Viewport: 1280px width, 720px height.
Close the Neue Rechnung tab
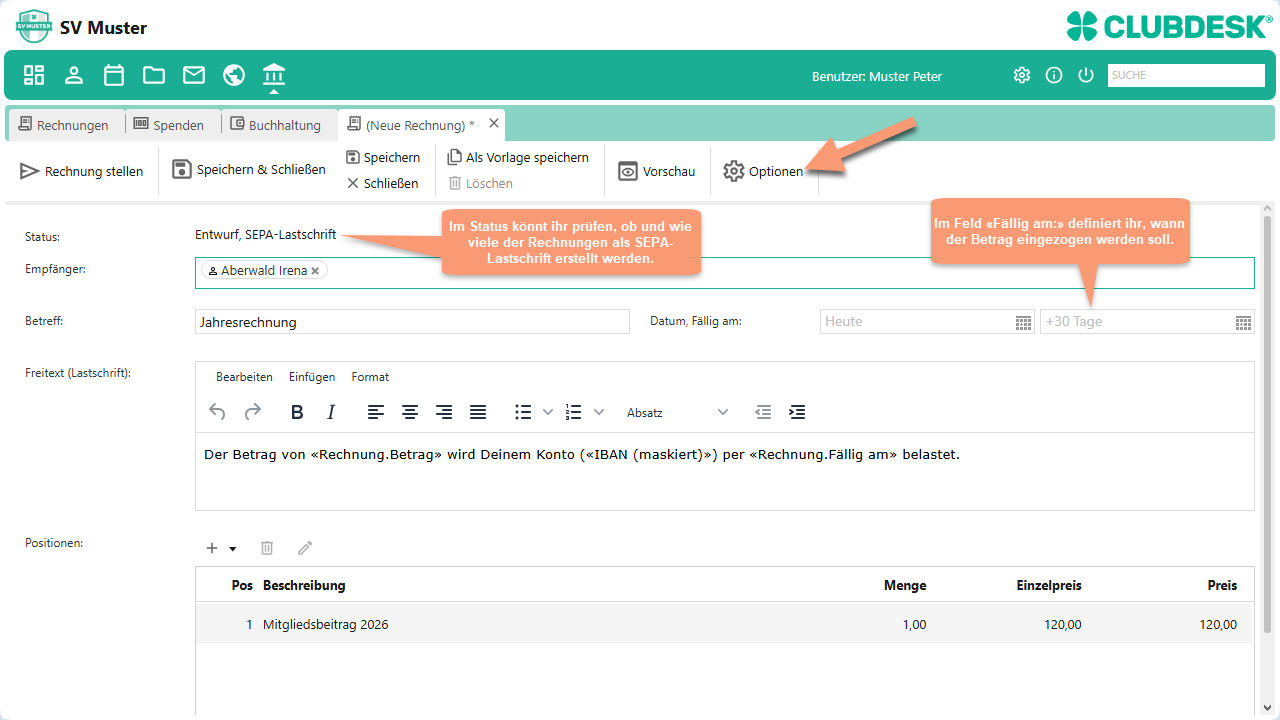click(494, 124)
